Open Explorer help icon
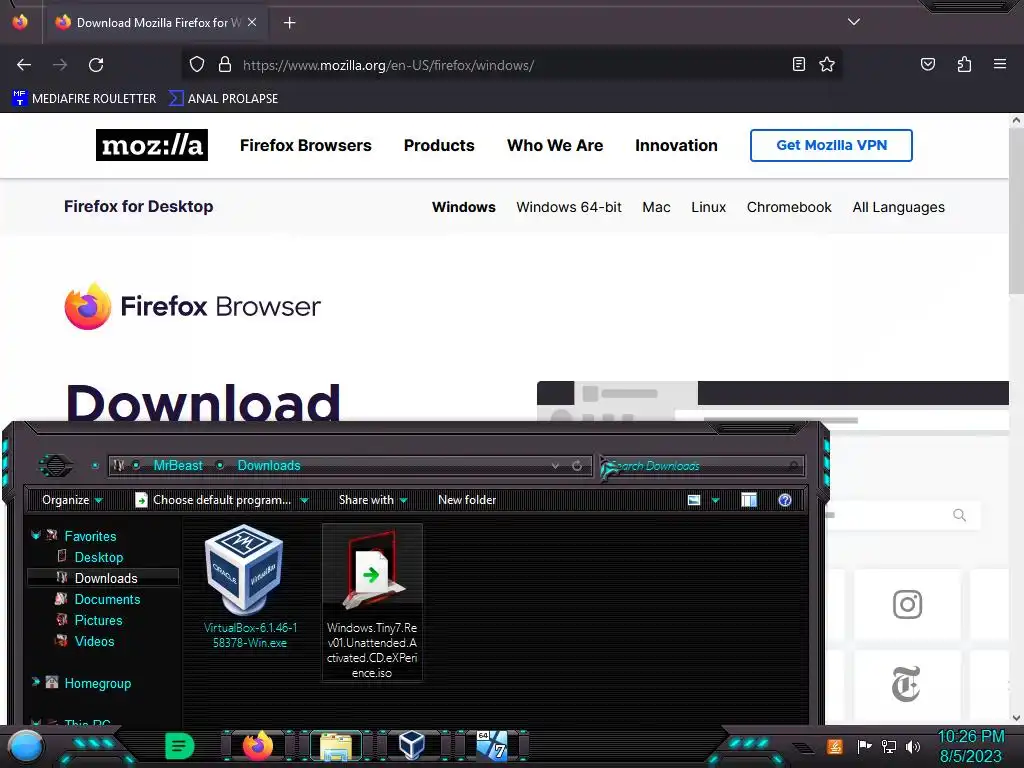Screen dimensions: 1024x768 tap(785, 500)
